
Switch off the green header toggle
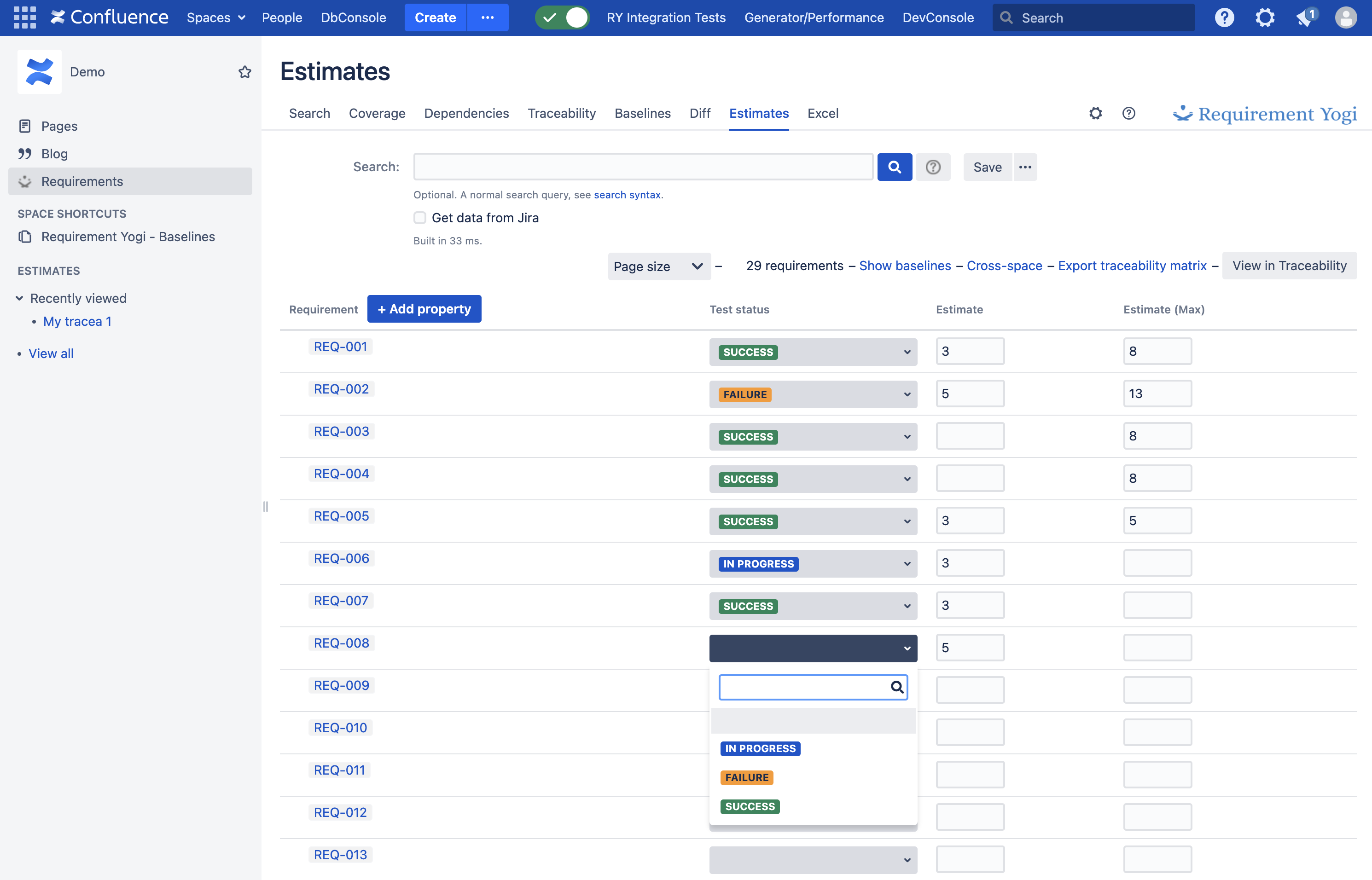562,17
